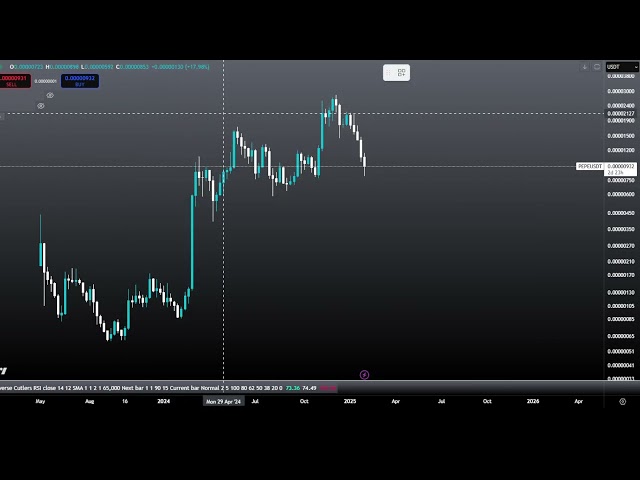640x480 pixels.
Task: Click the purple lightning event marker
Action: tap(364, 375)
